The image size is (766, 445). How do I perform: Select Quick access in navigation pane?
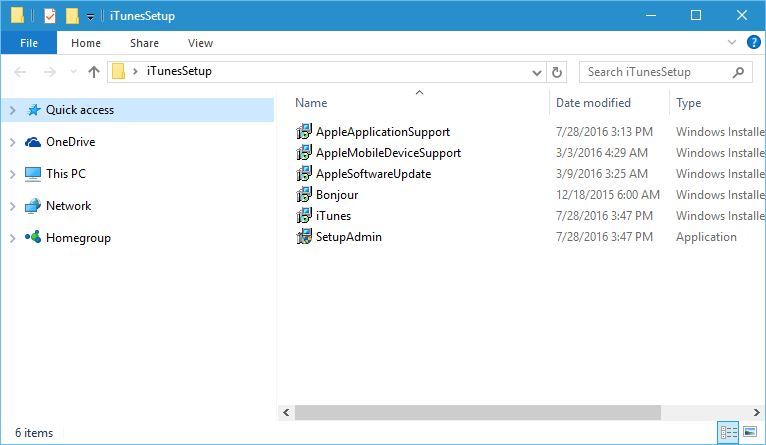(x=80, y=110)
